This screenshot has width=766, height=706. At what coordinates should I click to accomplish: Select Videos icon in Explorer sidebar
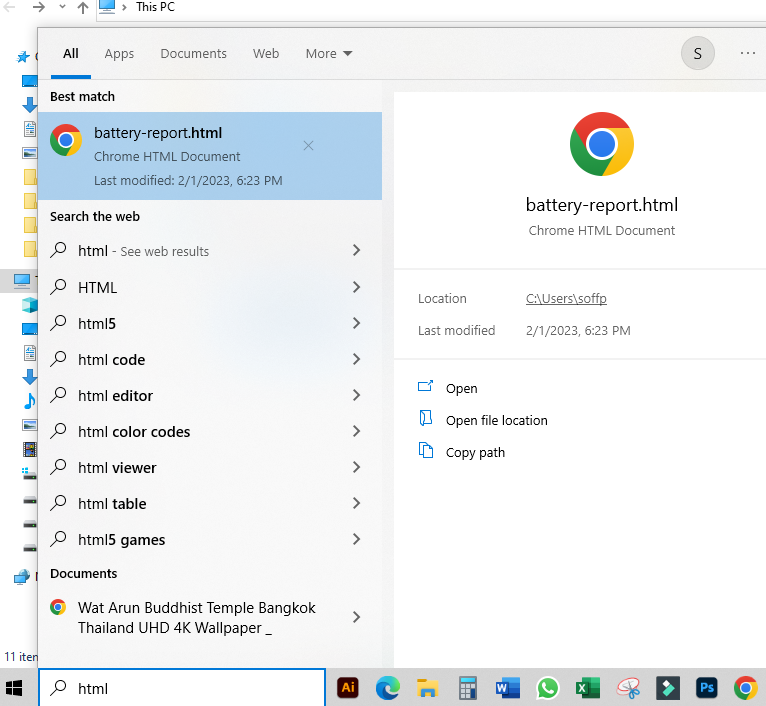coord(30,449)
